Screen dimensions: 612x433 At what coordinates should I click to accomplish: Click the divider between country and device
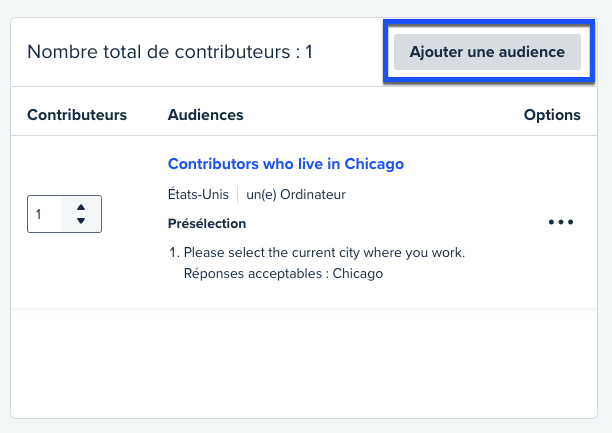coord(237,194)
